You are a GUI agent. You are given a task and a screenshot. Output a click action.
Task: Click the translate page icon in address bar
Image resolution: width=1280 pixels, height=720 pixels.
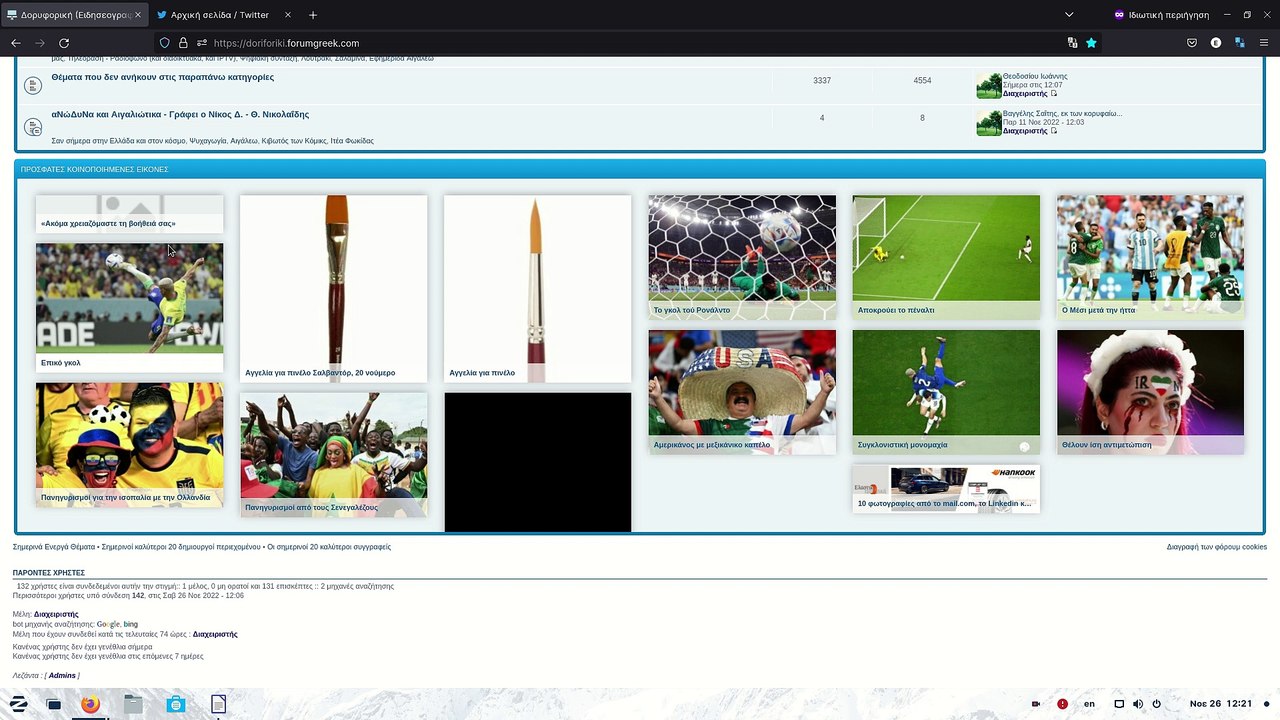tap(1072, 43)
